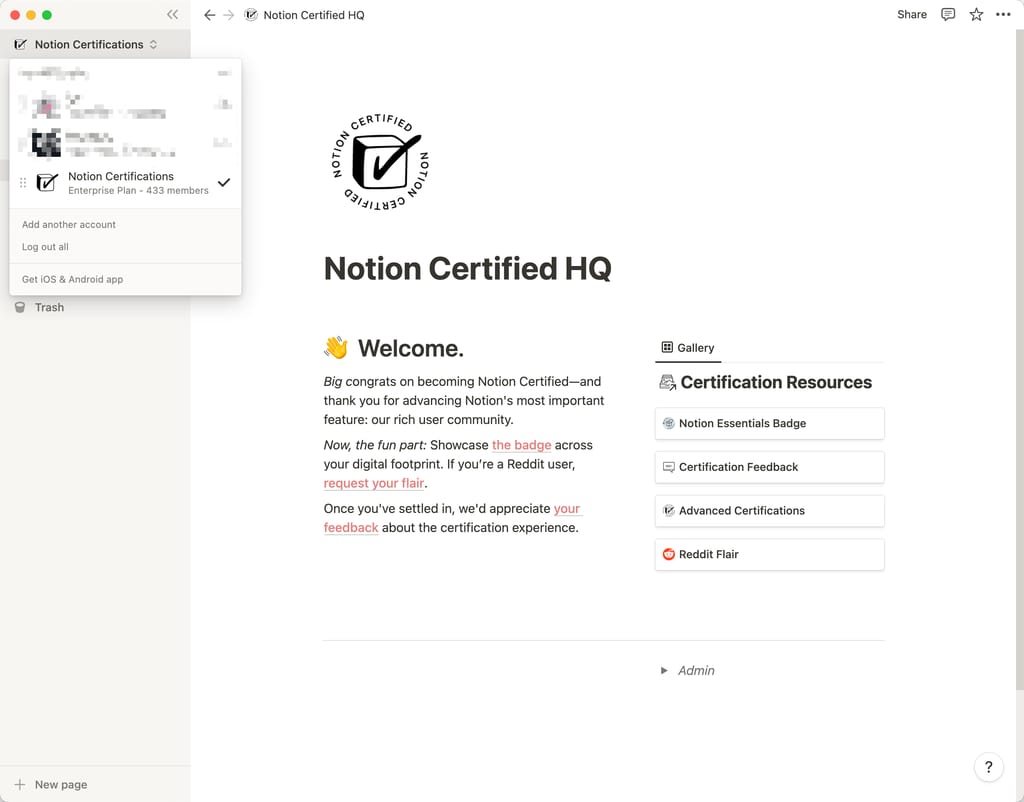The image size is (1024, 802).
Task: Click the Share button
Action: click(x=912, y=14)
